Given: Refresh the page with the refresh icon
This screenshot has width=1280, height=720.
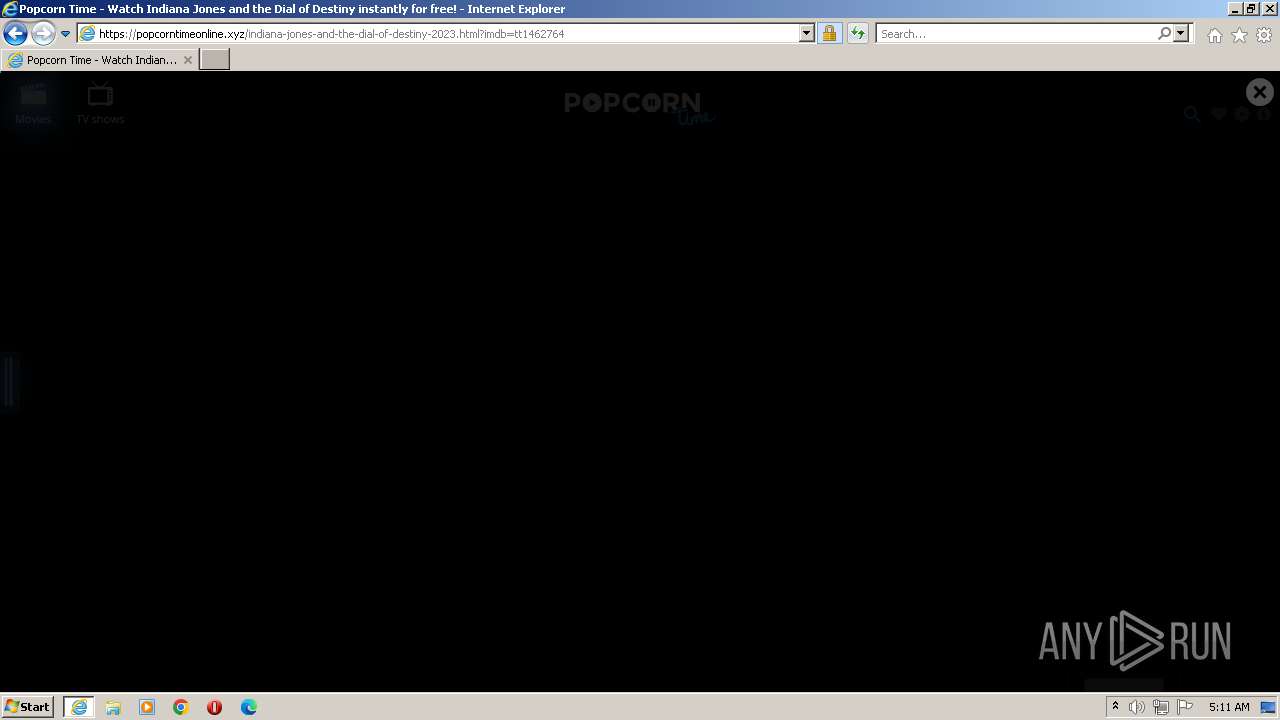Looking at the screenshot, I should click(x=857, y=33).
